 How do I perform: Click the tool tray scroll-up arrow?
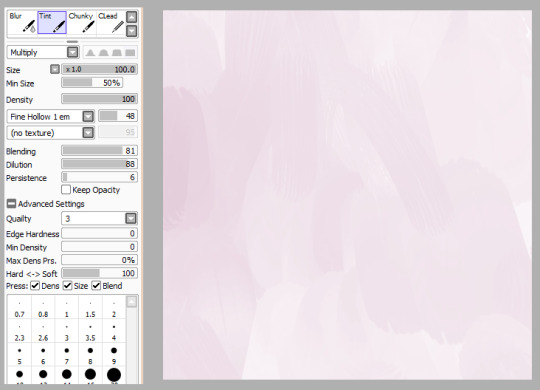[x=132, y=17]
